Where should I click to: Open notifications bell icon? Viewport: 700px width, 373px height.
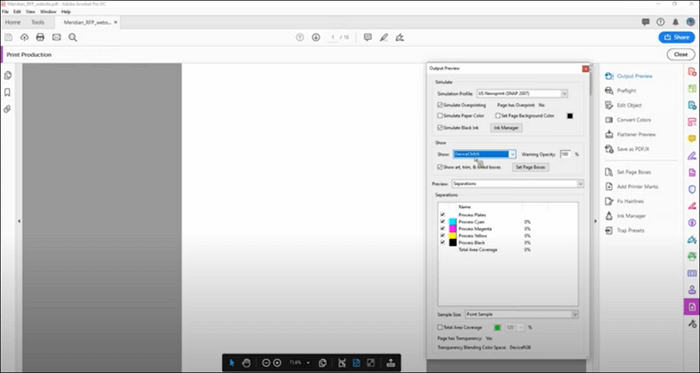[x=675, y=22]
